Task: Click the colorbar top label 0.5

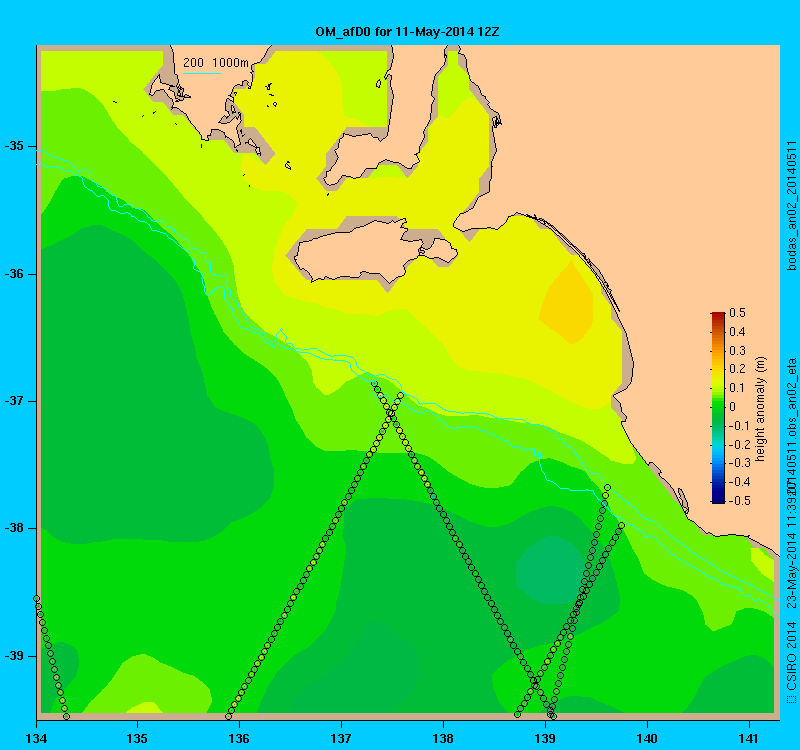Action: pyautogui.click(x=738, y=313)
